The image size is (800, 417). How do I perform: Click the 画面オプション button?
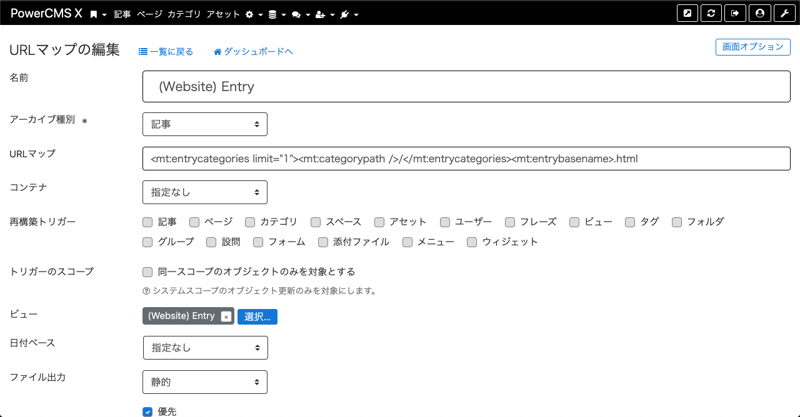coord(753,47)
